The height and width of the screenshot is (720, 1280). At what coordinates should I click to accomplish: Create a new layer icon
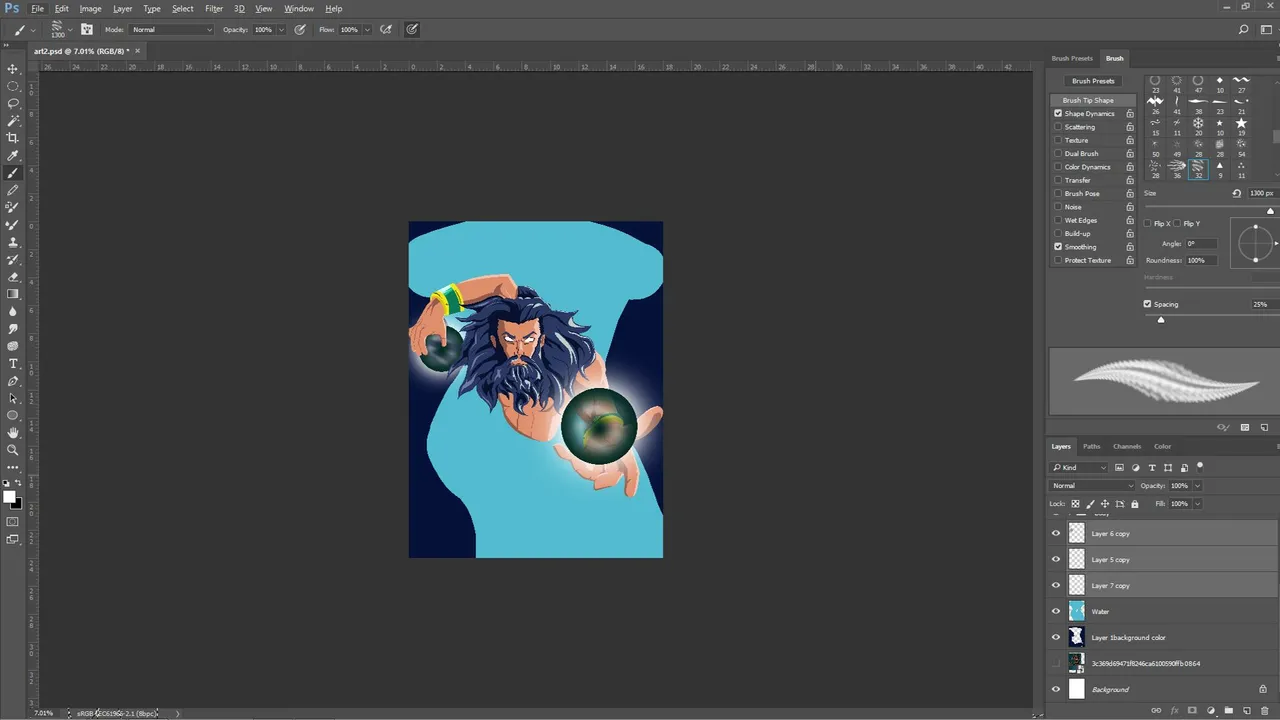click(1247, 710)
